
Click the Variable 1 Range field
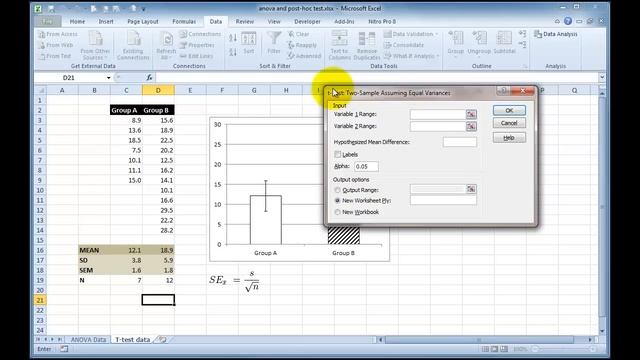click(438, 114)
